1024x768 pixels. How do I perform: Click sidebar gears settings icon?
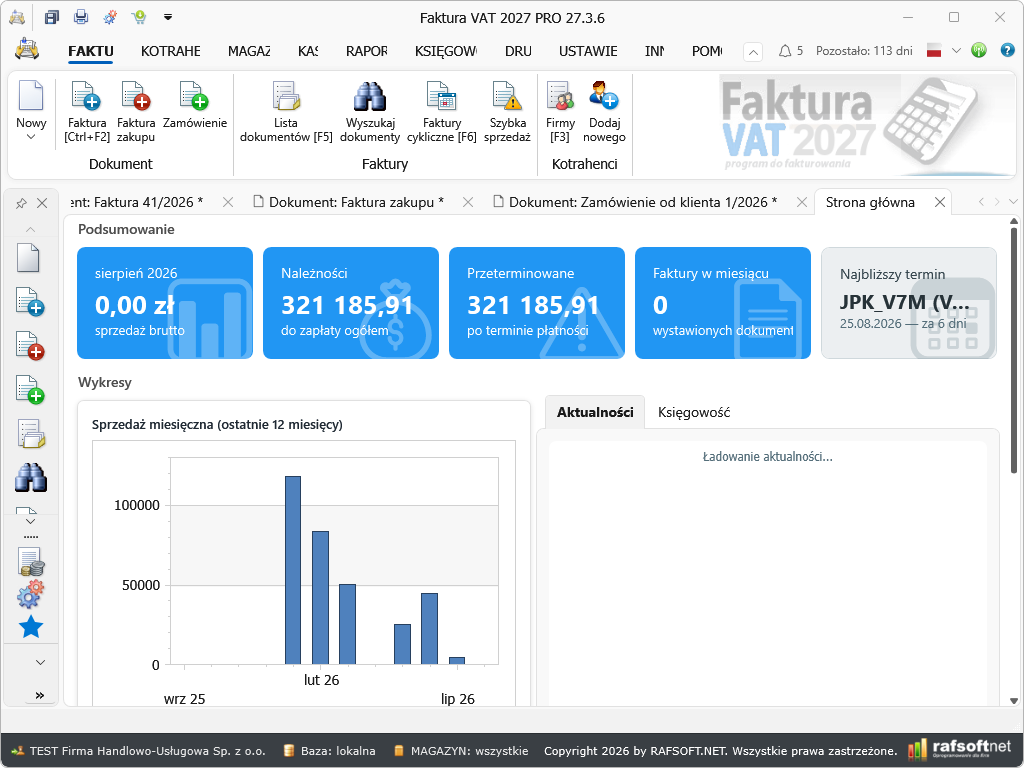[x=30, y=594]
